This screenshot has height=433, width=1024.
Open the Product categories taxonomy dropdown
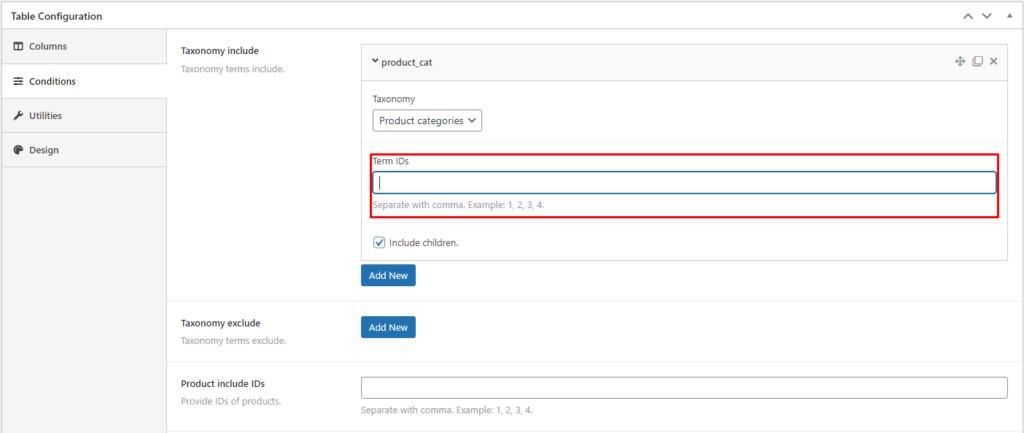click(x=427, y=121)
